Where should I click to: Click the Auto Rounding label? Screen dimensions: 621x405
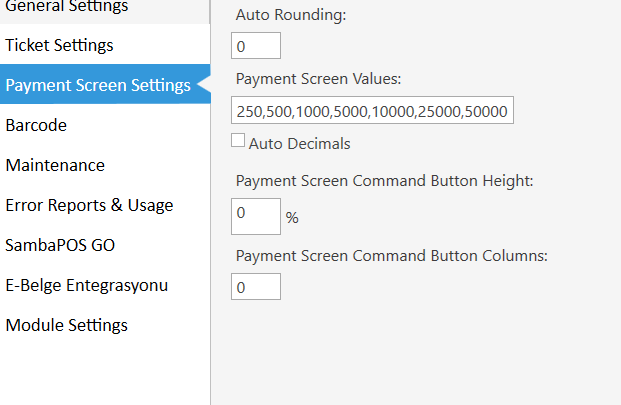tap(291, 15)
